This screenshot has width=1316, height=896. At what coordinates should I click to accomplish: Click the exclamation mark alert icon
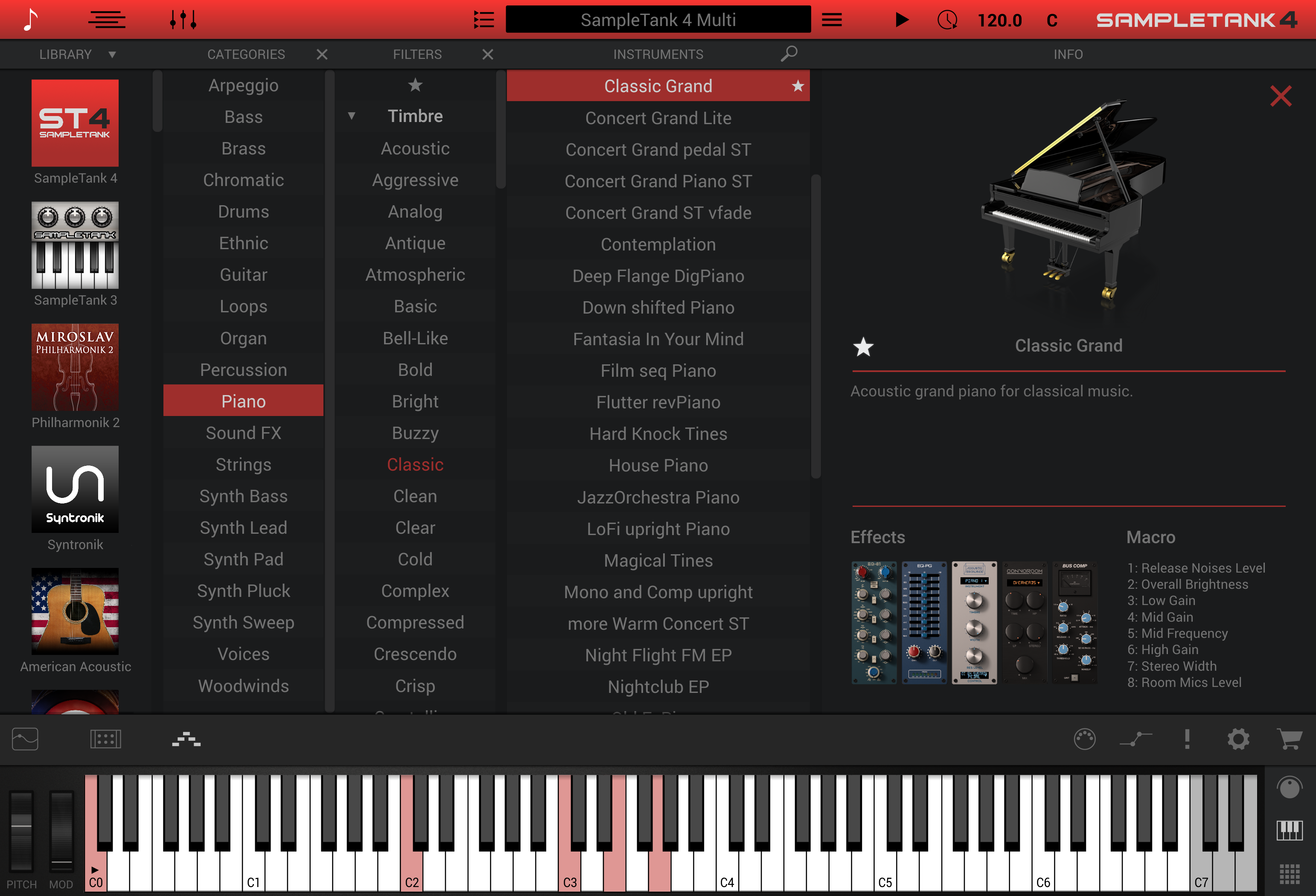tap(1188, 739)
